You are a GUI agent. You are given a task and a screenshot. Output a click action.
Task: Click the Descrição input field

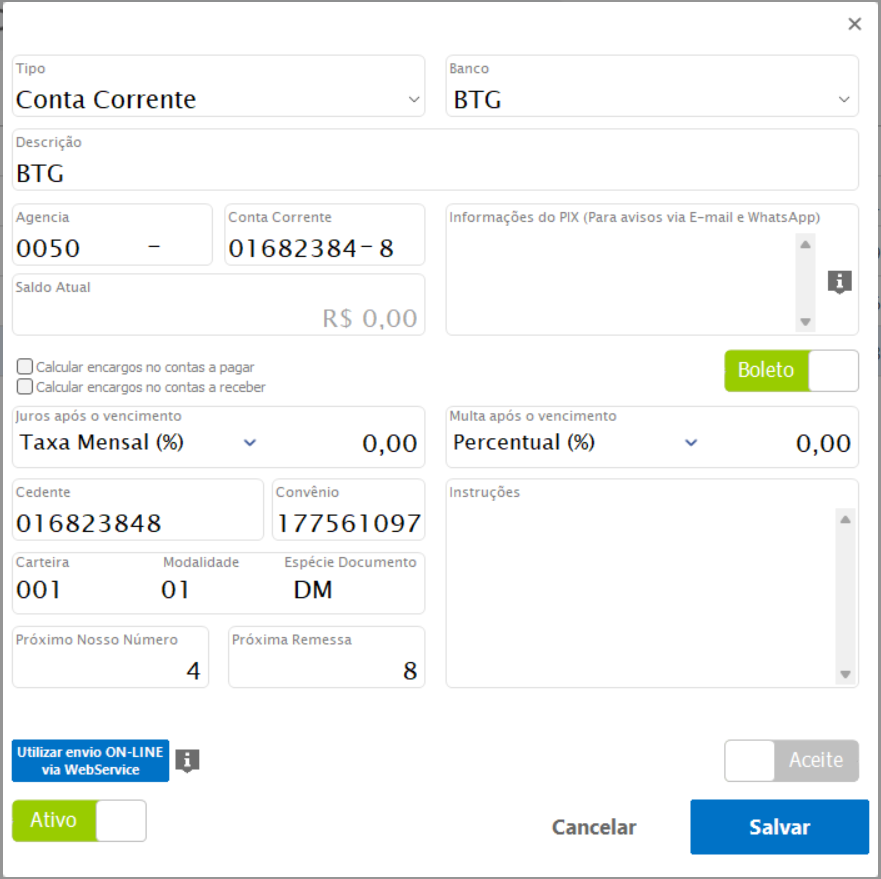(435, 173)
